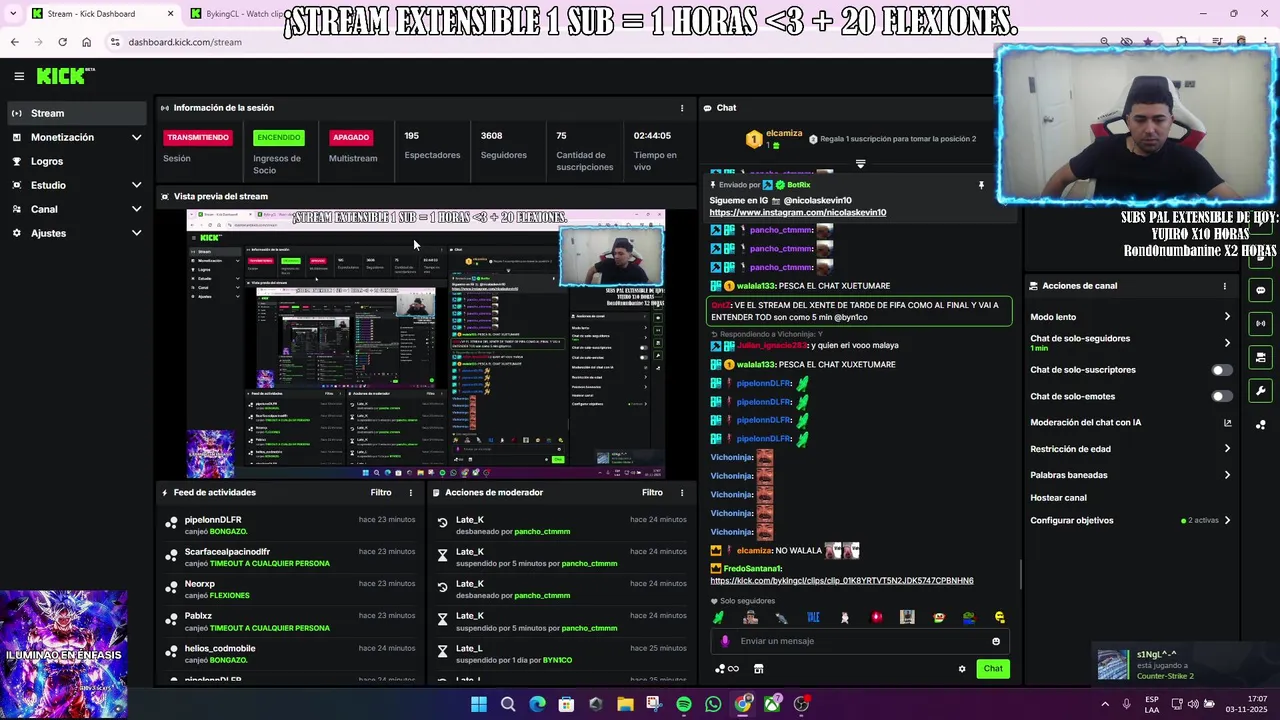Click Hostear canal

click(x=1058, y=498)
